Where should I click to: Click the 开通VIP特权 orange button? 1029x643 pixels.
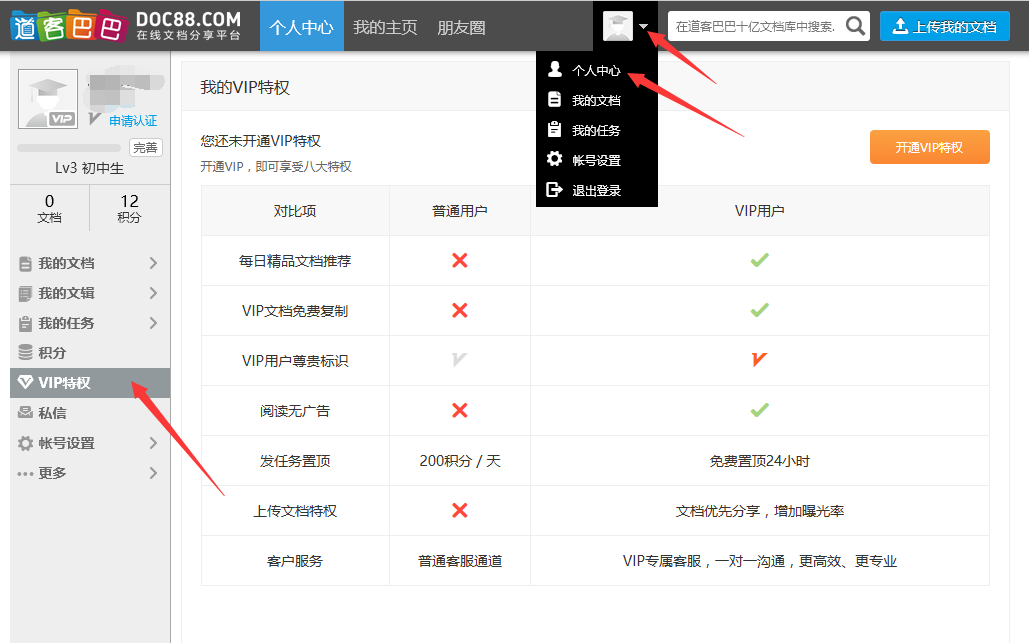[x=928, y=146]
